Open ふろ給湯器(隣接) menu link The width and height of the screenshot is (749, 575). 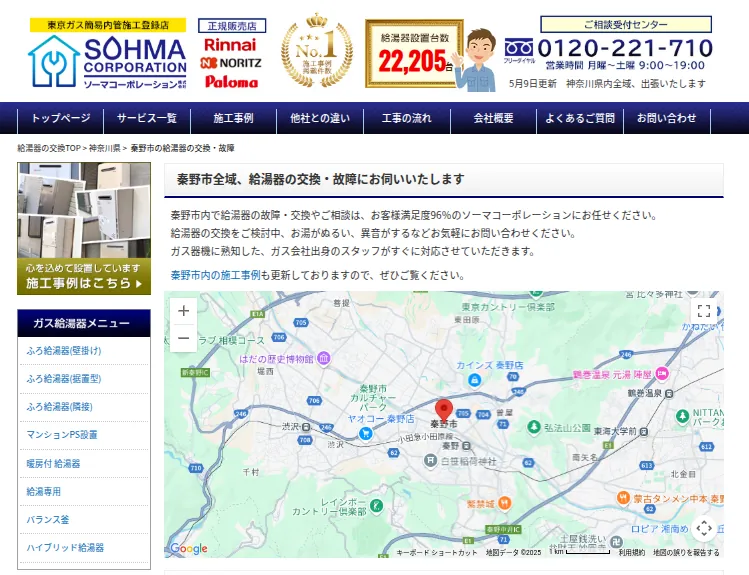click(59, 407)
